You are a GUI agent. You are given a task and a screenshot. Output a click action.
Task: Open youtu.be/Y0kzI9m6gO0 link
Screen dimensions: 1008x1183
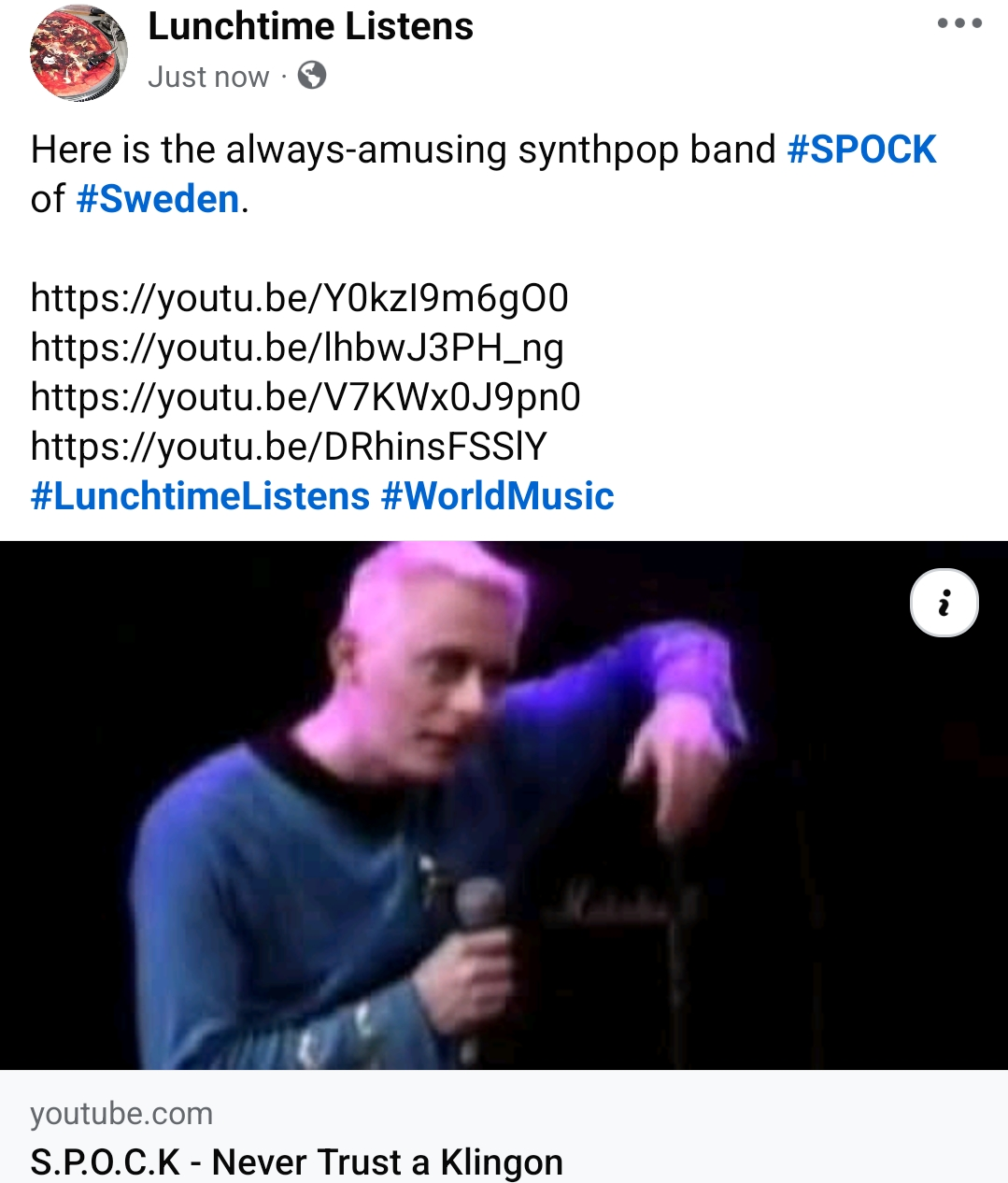300,298
